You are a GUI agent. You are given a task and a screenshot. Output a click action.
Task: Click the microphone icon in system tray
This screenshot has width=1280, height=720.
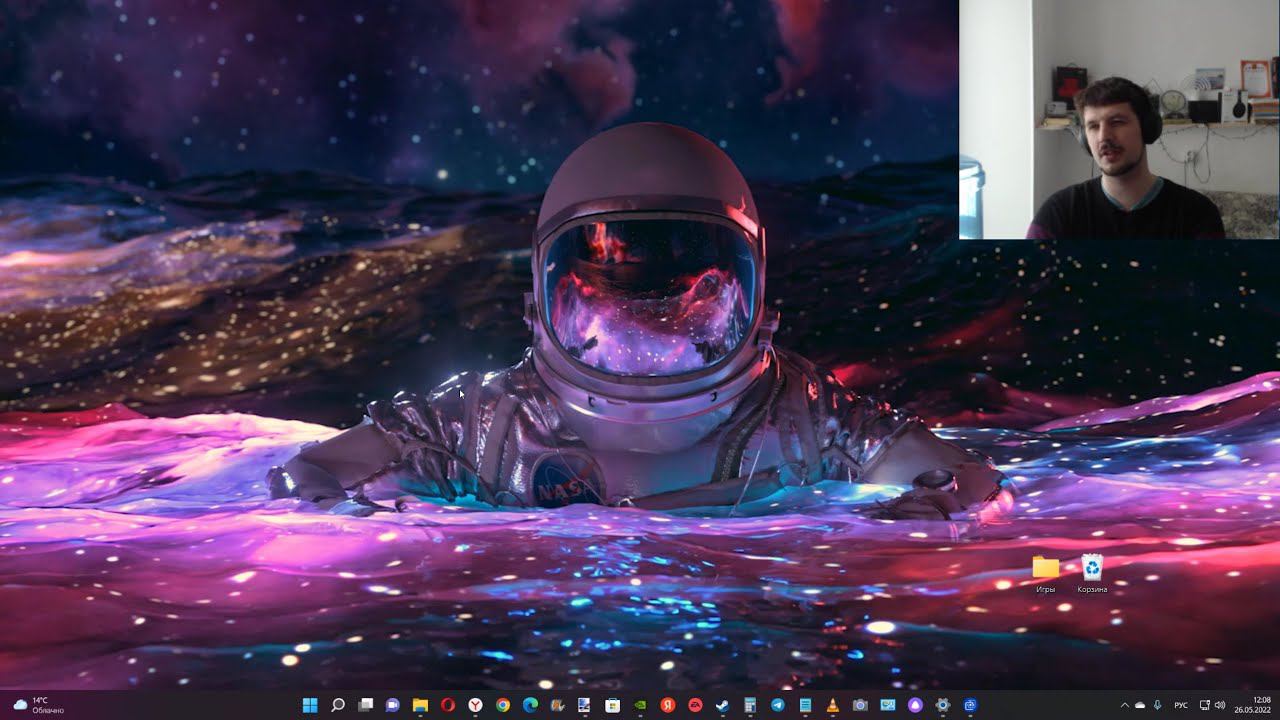tap(1158, 705)
